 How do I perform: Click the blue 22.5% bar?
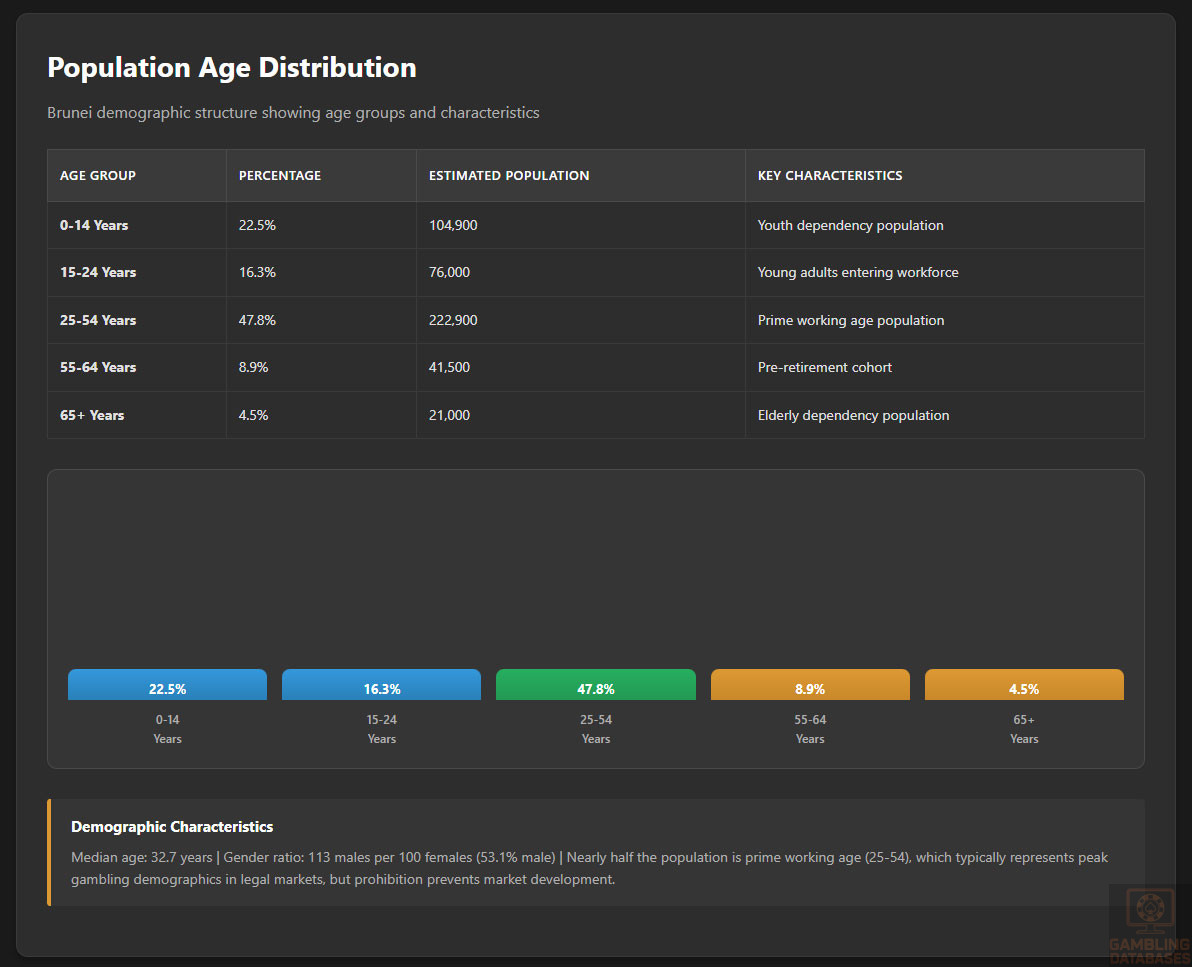click(167, 686)
